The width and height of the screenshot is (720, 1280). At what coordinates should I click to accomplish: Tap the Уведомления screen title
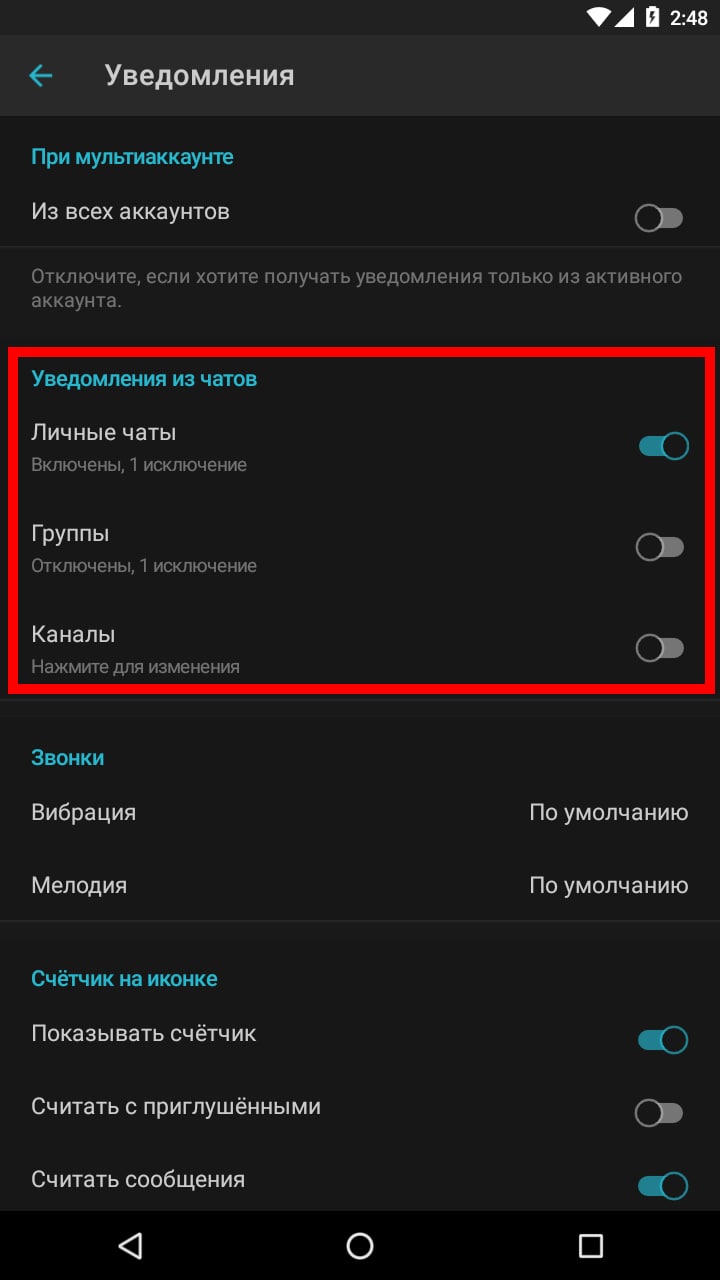click(x=199, y=76)
